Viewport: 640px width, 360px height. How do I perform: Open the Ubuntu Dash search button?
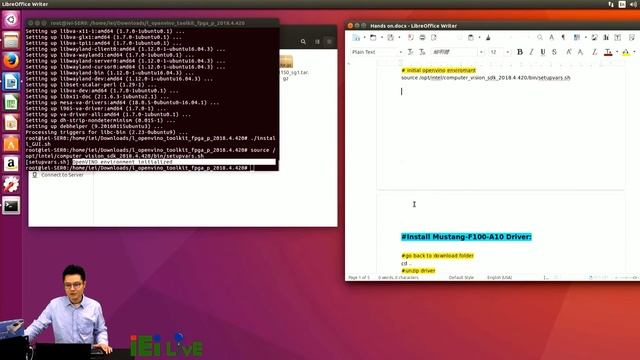coord(11,19)
